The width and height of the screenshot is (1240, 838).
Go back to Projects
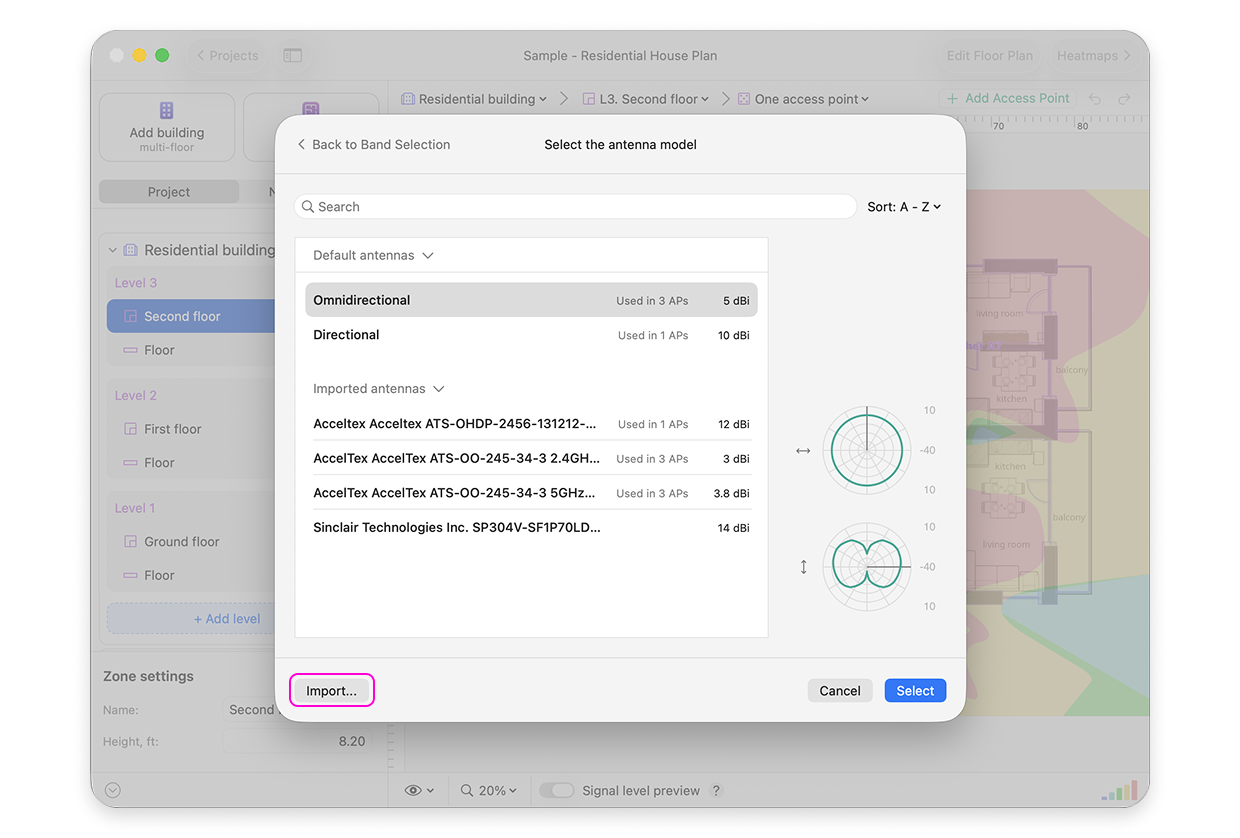click(x=227, y=56)
